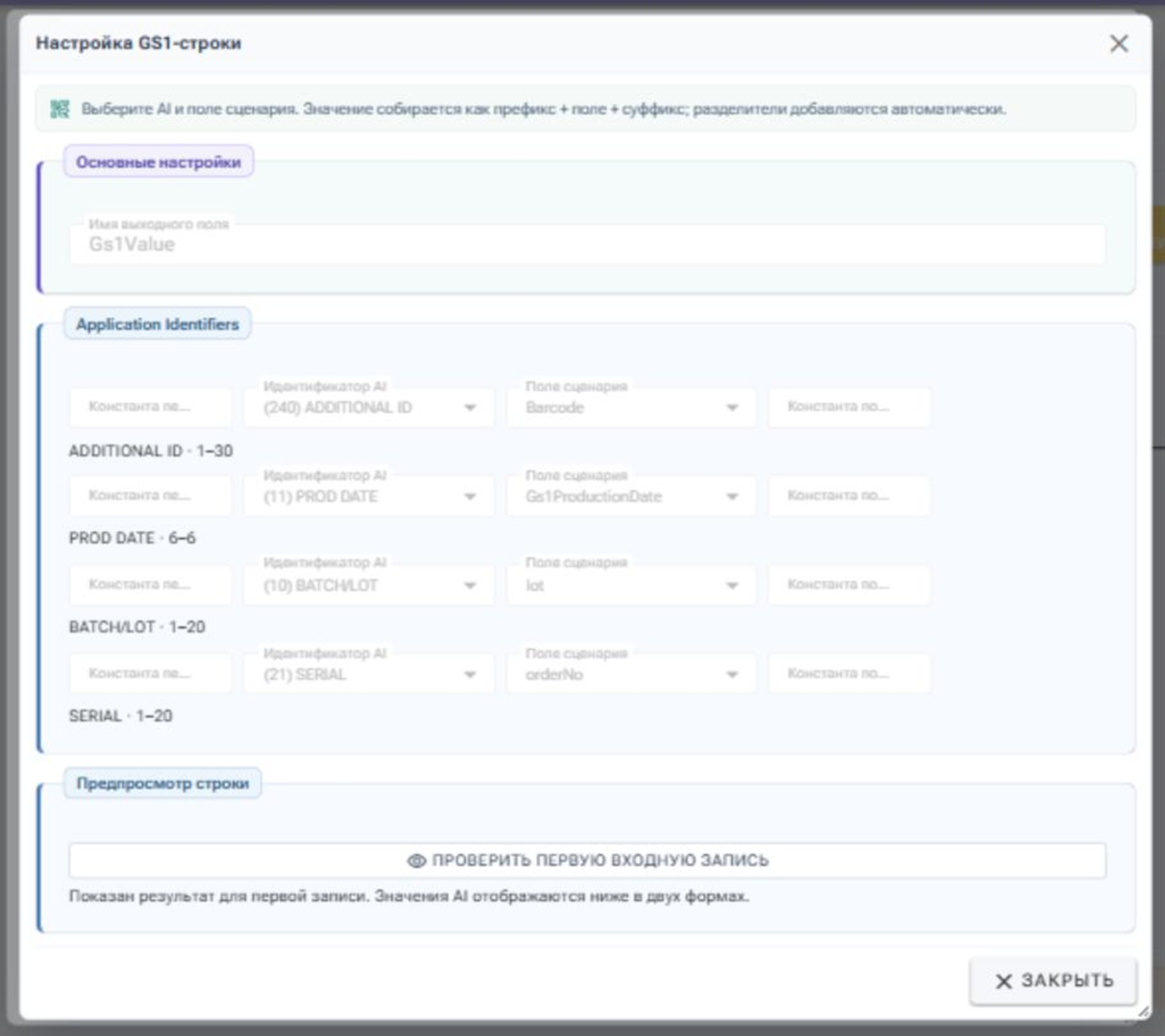Select the Application Identifiers section label

(157, 324)
